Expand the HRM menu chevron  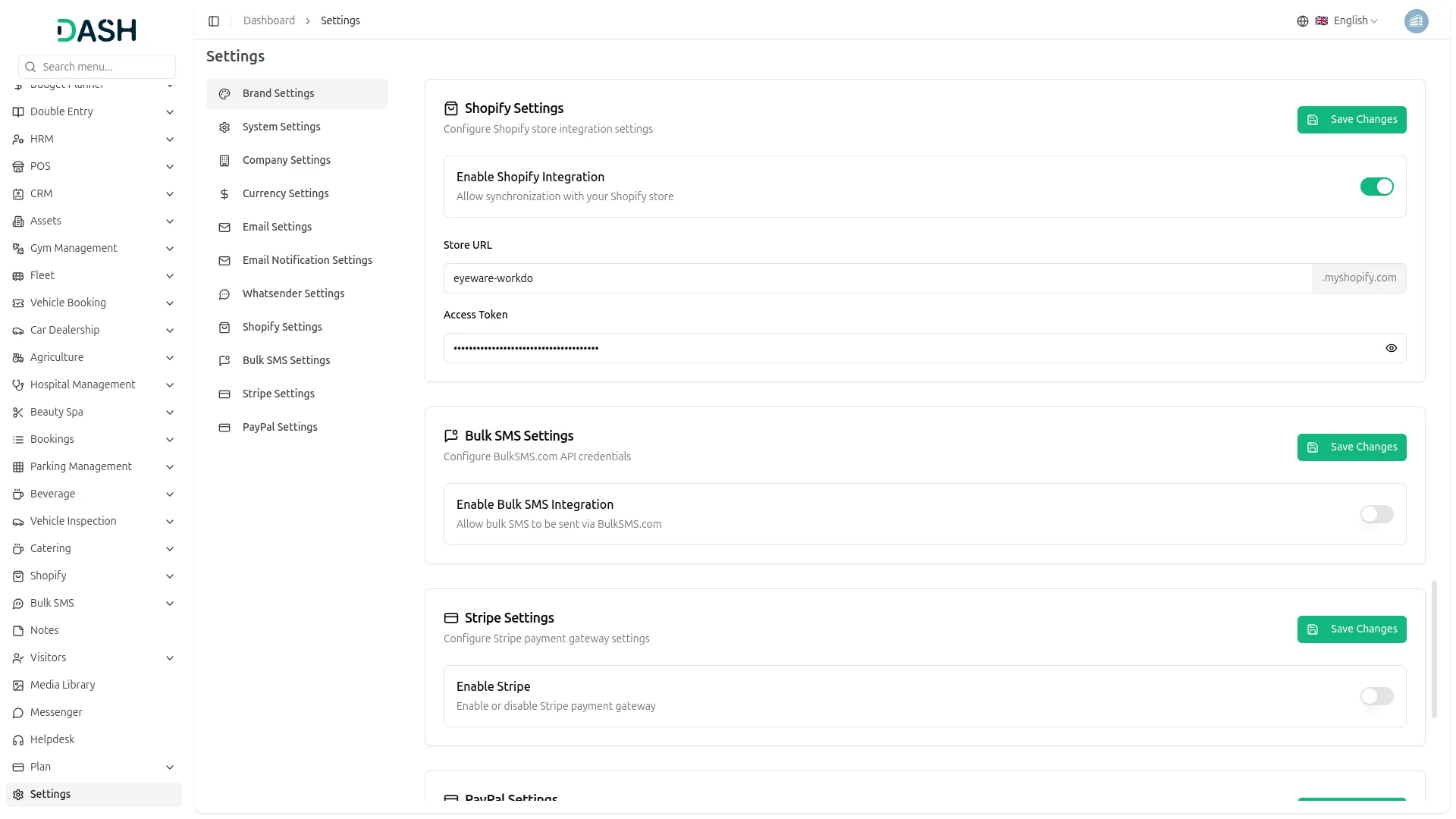[x=170, y=140]
